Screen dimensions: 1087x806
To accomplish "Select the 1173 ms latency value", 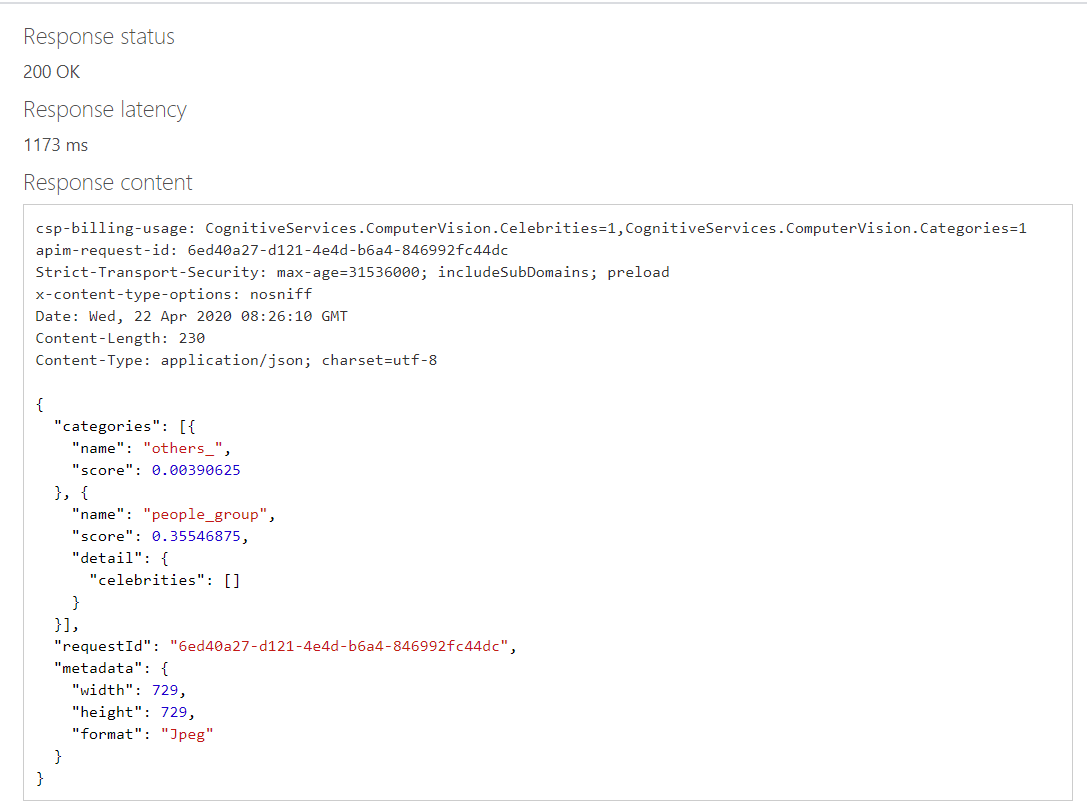I will (x=56, y=145).
